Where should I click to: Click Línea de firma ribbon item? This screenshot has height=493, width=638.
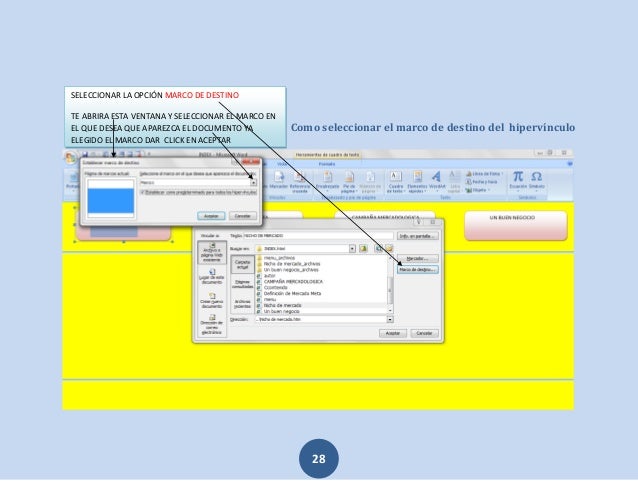[485, 174]
